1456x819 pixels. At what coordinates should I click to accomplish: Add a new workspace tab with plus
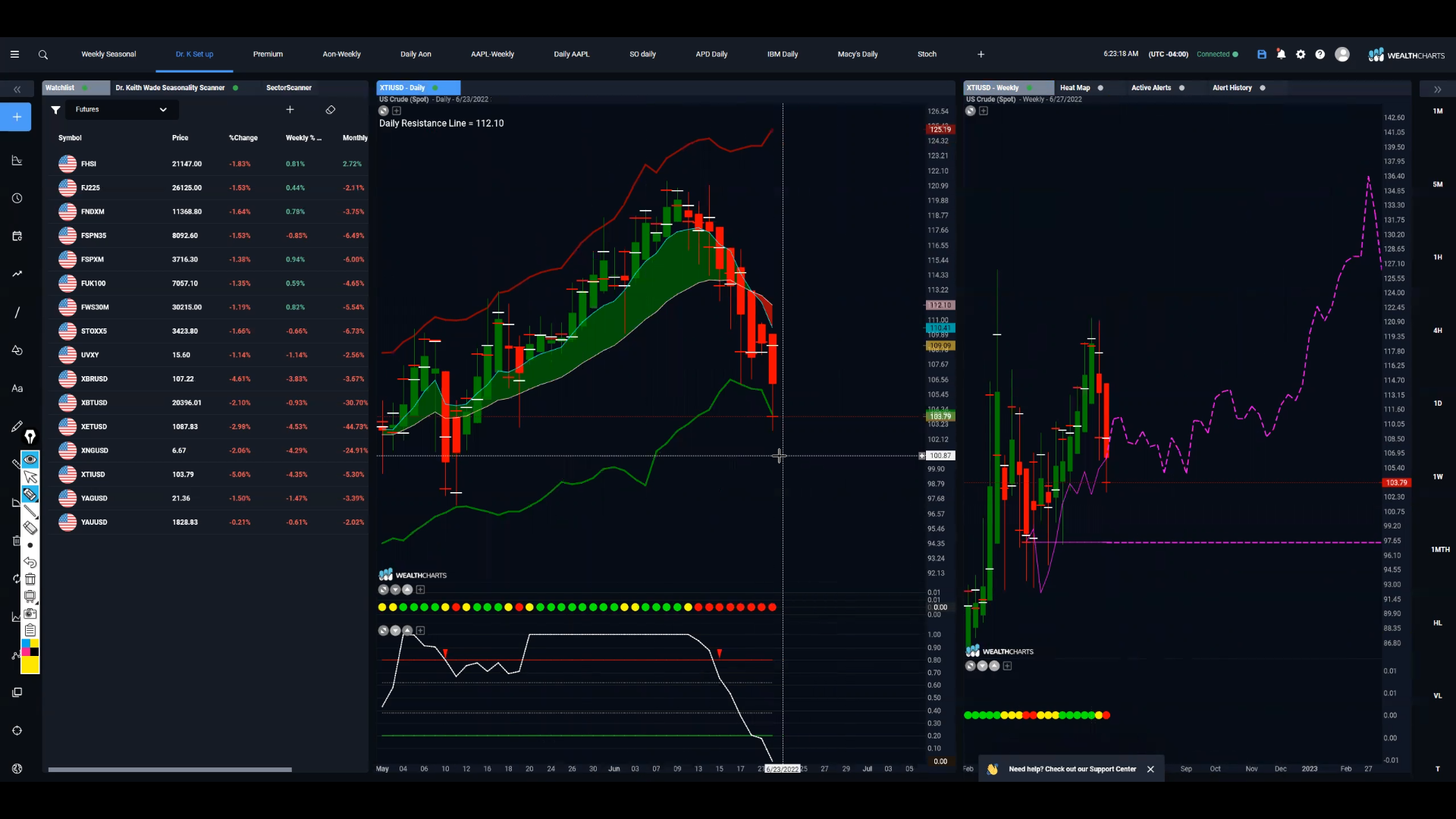[981, 55]
